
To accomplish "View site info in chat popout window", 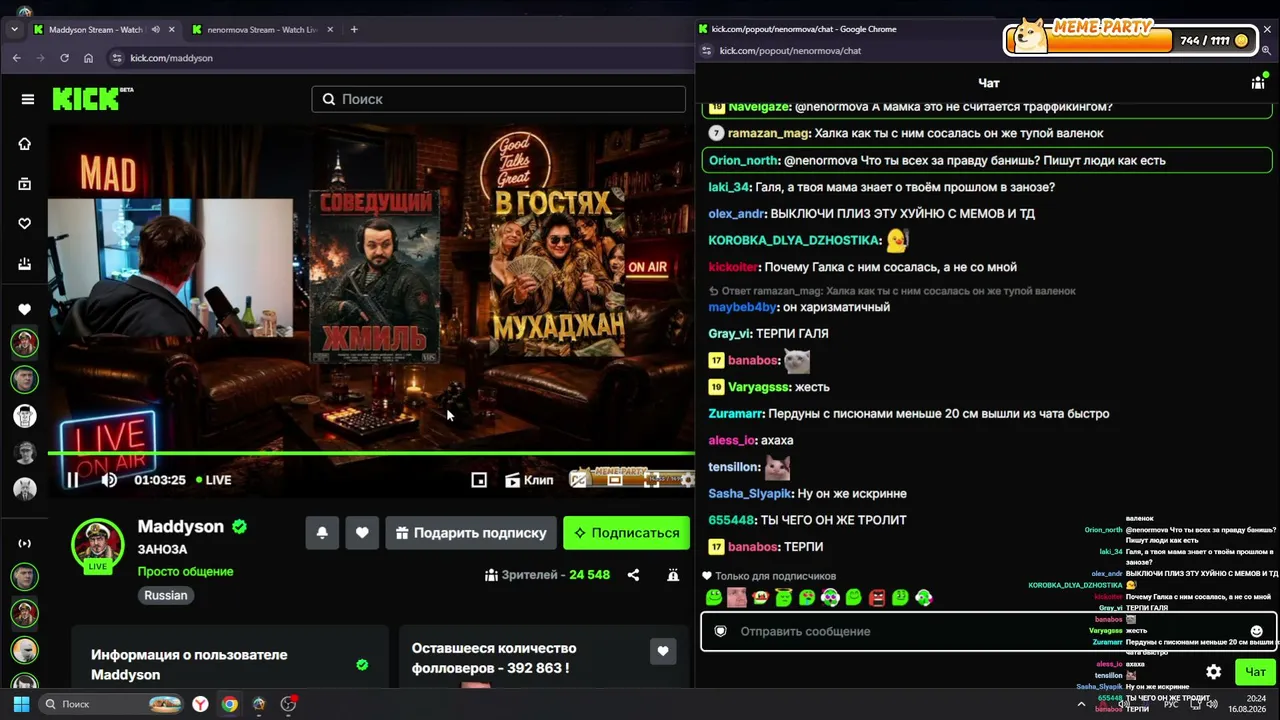I will (705, 50).
